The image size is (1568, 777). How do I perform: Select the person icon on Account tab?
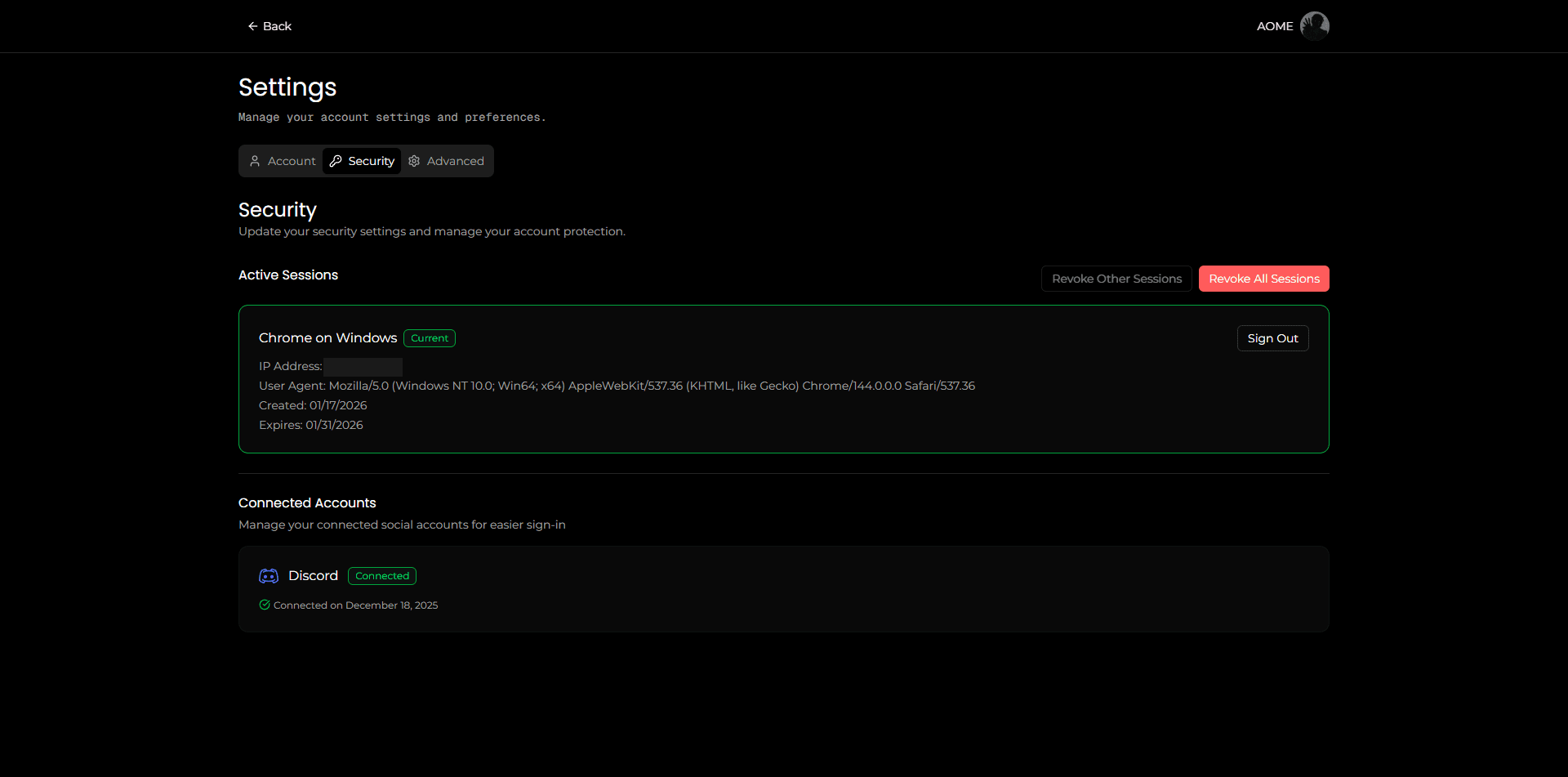[256, 161]
